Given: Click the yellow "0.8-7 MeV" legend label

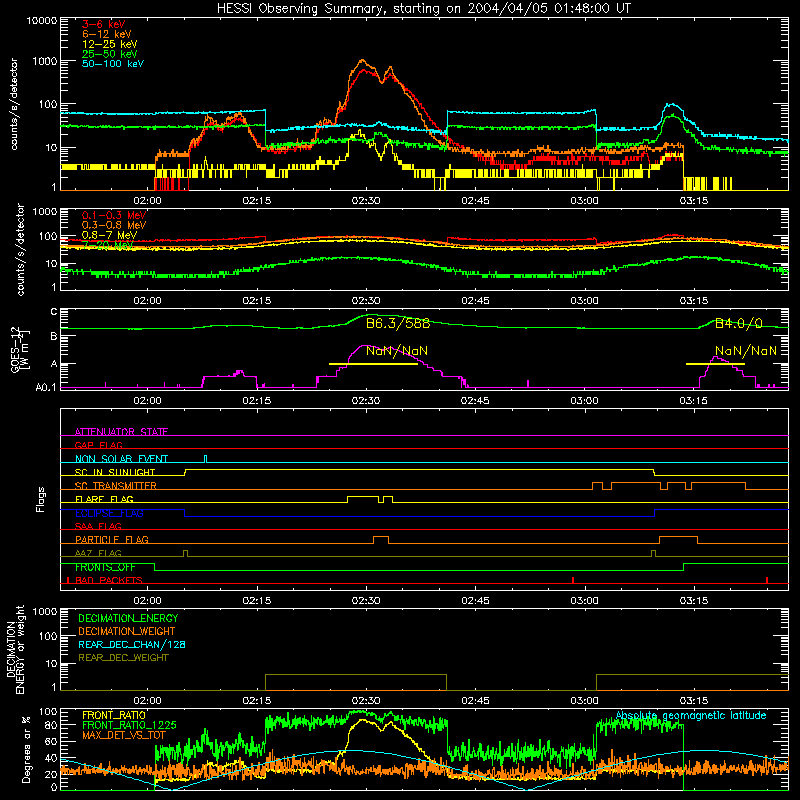Looking at the screenshot, I should [x=110, y=235].
